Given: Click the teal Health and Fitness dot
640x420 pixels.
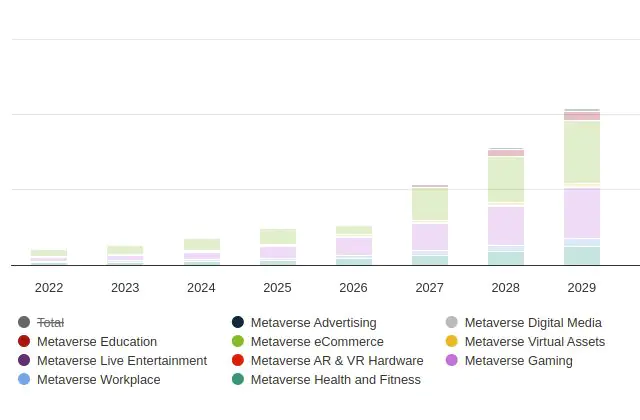Looking at the screenshot, I should [238, 380].
